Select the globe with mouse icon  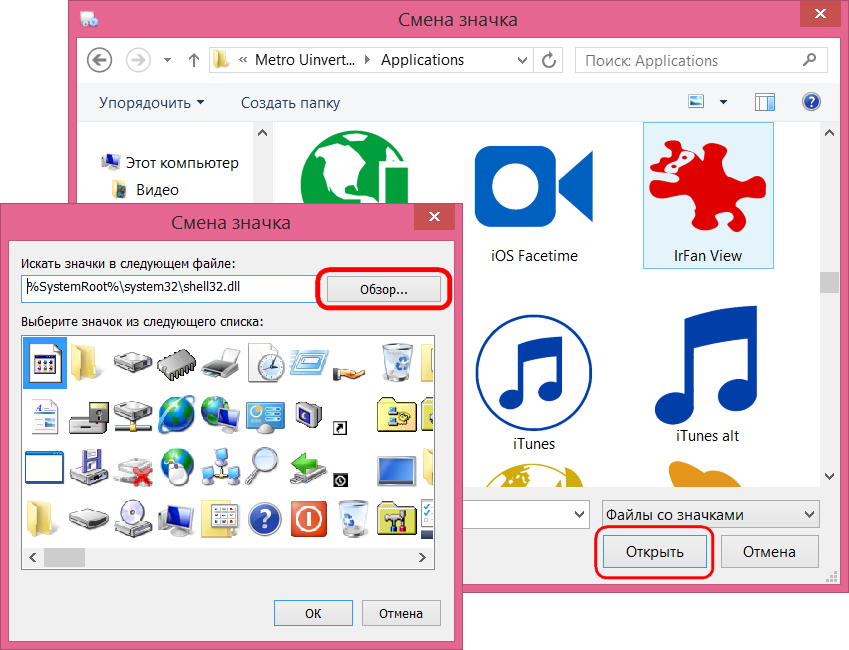point(177,466)
